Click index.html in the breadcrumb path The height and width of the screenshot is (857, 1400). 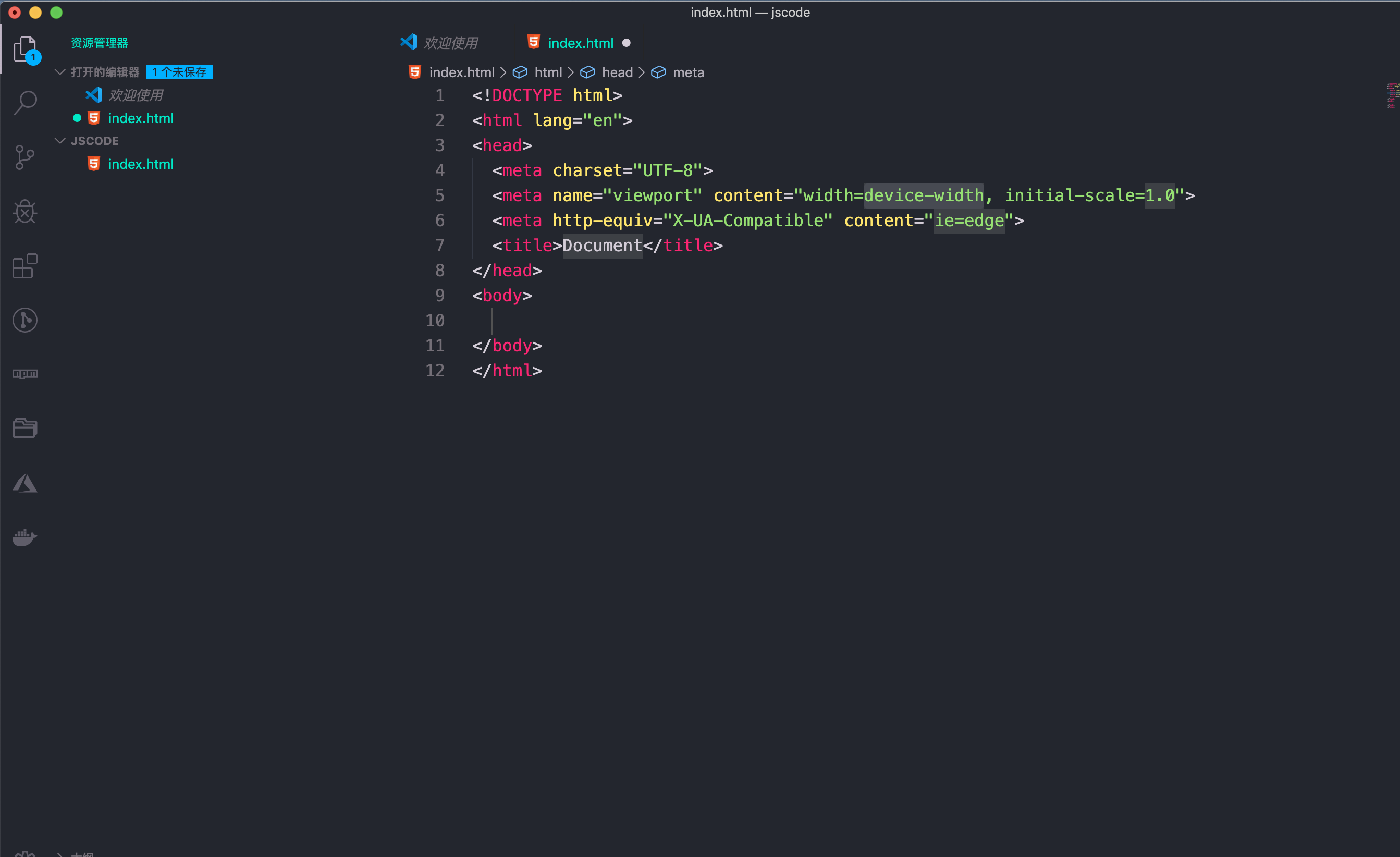(461, 72)
